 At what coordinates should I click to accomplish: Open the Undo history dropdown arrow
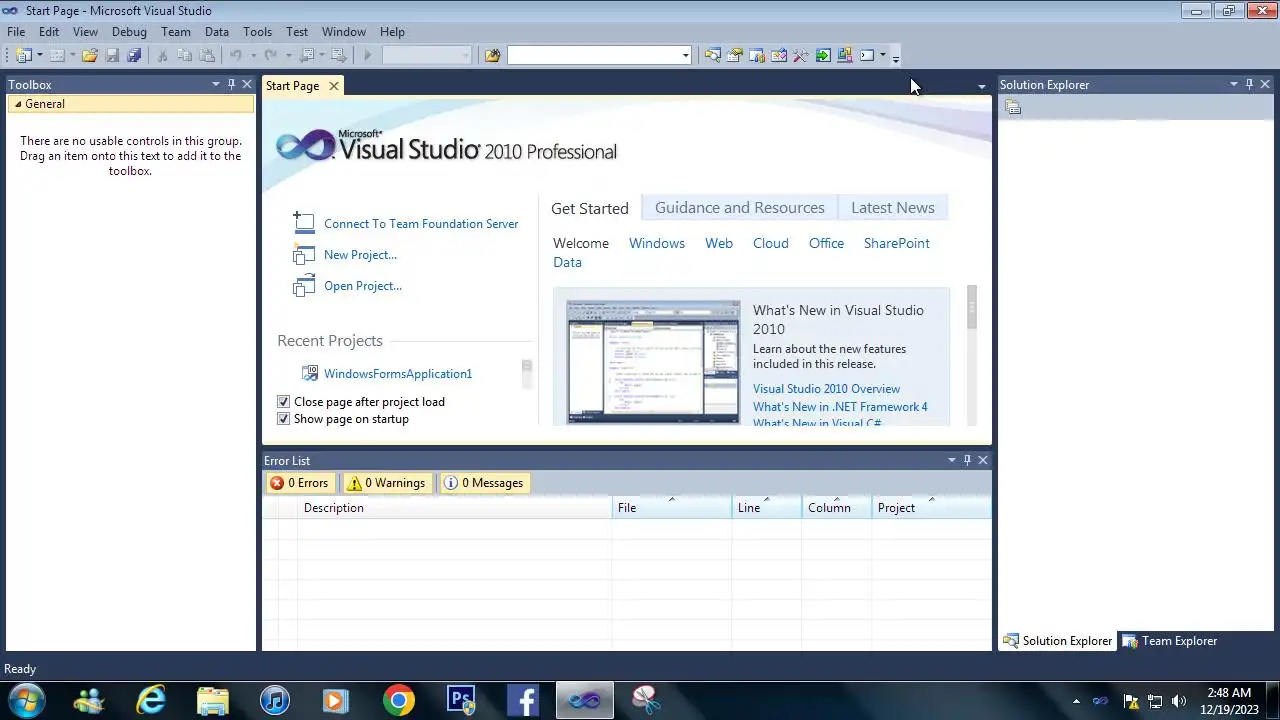[x=252, y=56]
